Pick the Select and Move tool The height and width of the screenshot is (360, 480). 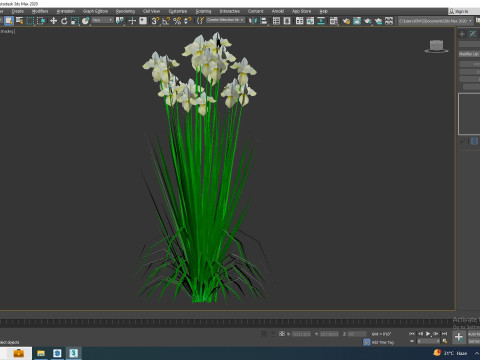(53, 21)
